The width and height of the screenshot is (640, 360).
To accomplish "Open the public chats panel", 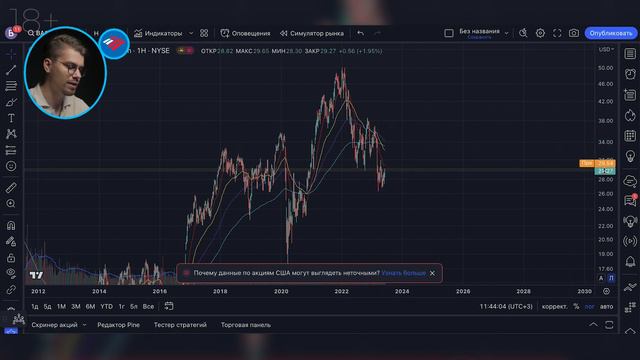I will click(630, 180).
